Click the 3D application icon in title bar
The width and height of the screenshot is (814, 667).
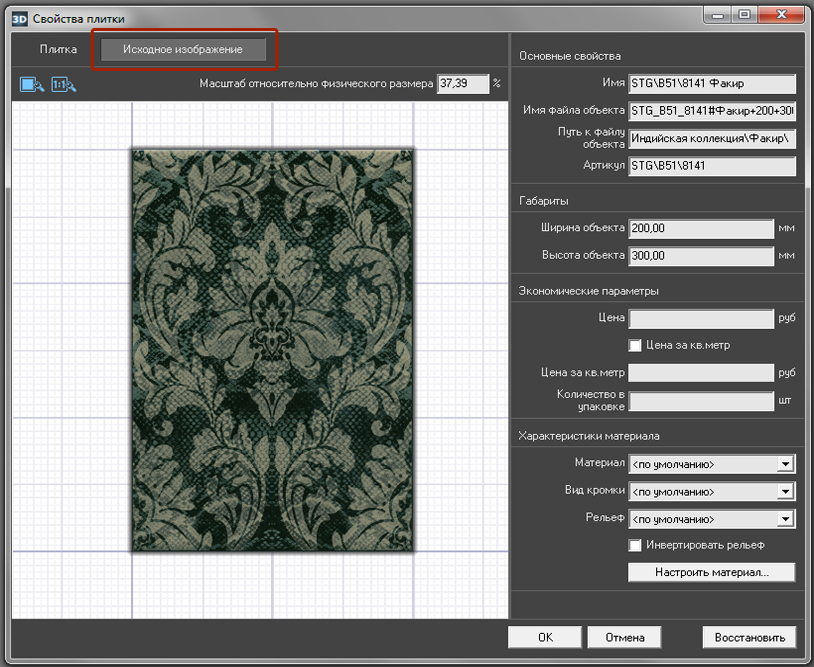17,17
